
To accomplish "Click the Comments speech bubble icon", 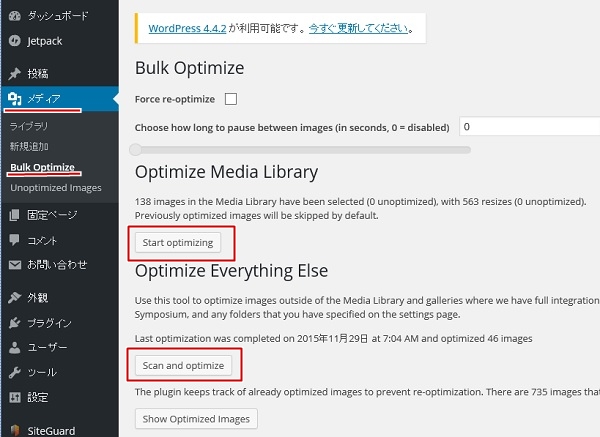I will (15, 240).
